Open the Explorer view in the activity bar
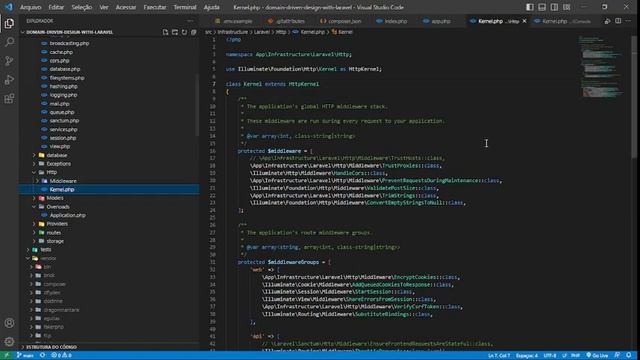Screen dimensions: 640x360 9,24
